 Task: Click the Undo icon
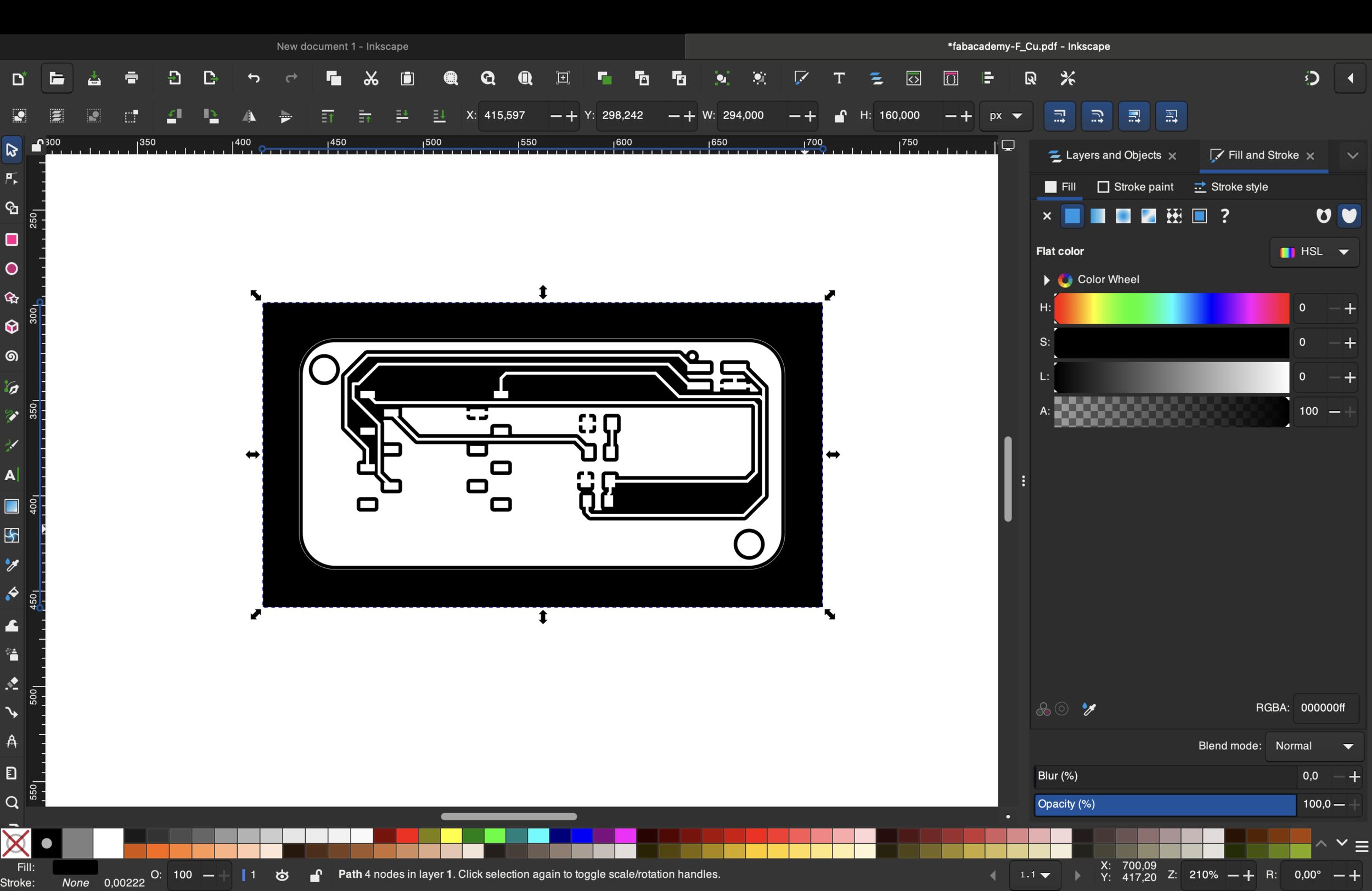pyautogui.click(x=254, y=78)
